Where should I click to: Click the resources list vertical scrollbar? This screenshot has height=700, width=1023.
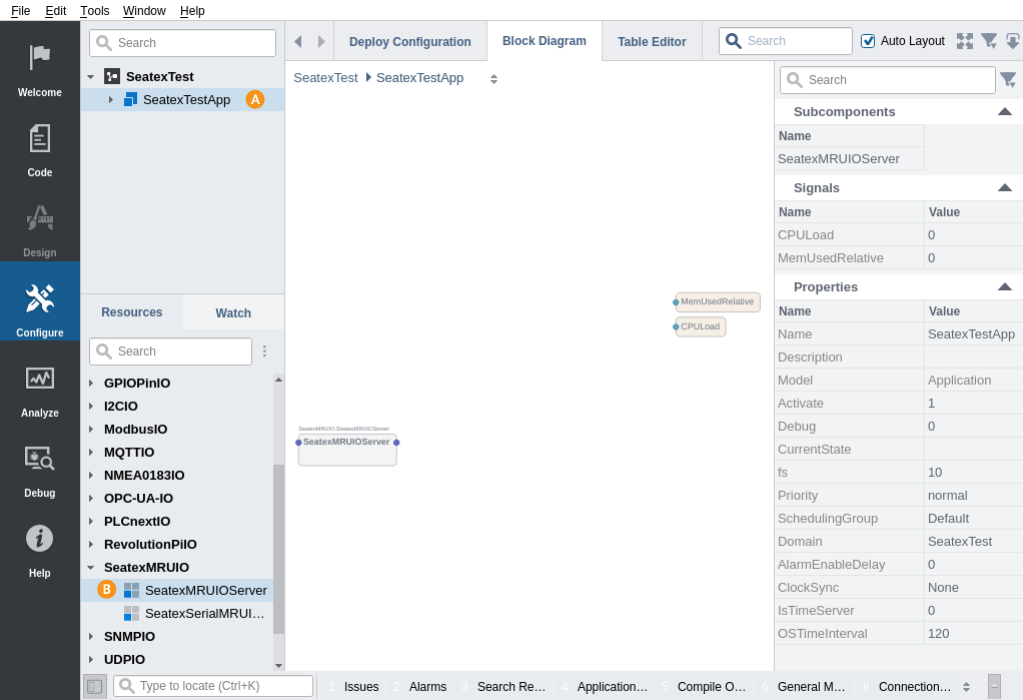278,548
